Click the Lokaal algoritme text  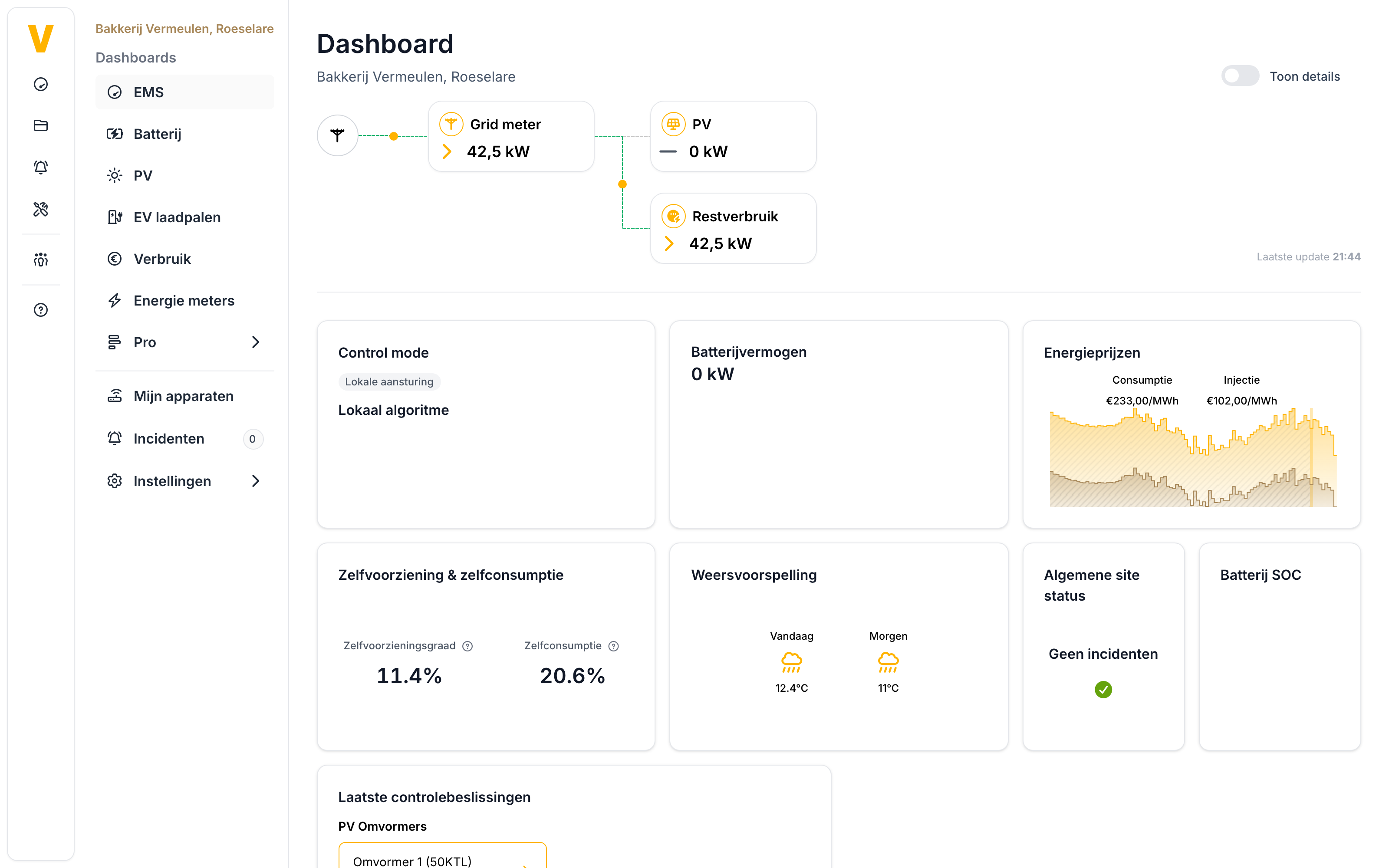393,410
